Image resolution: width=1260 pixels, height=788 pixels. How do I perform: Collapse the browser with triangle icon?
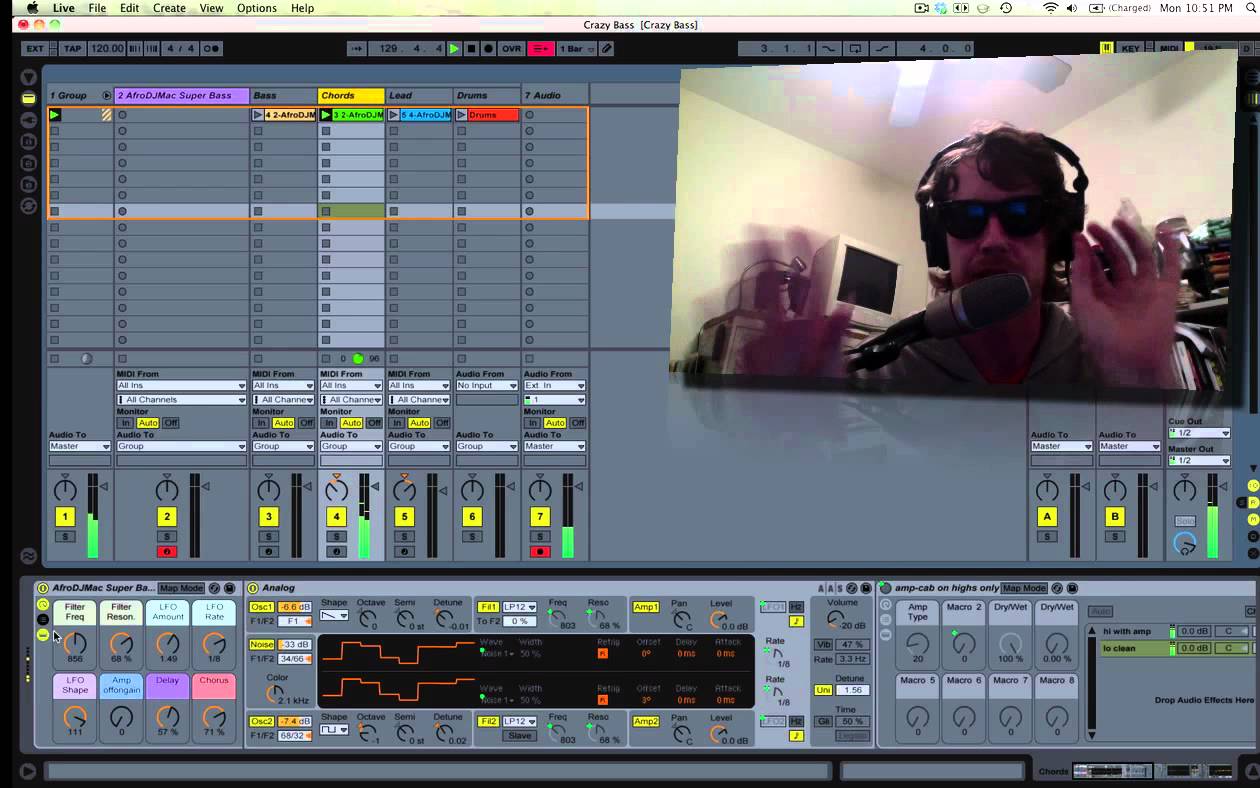pyautogui.click(x=29, y=77)
